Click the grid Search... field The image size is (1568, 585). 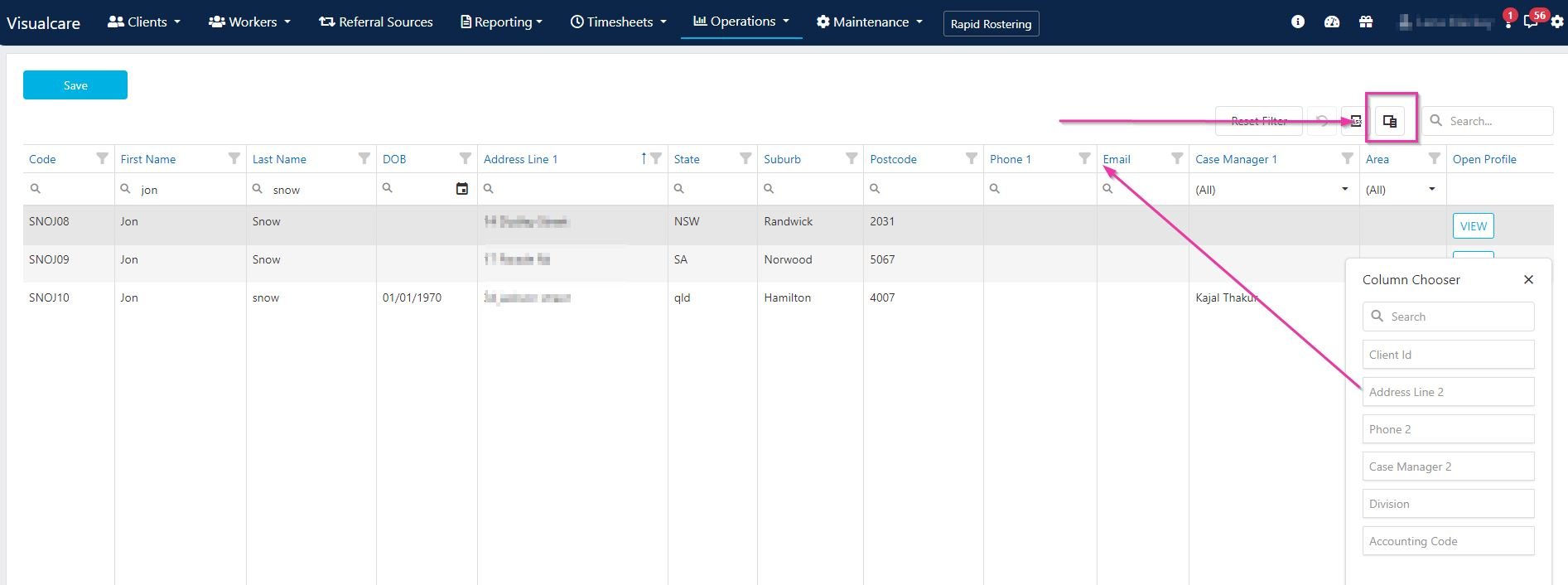tap(1488, 121)
